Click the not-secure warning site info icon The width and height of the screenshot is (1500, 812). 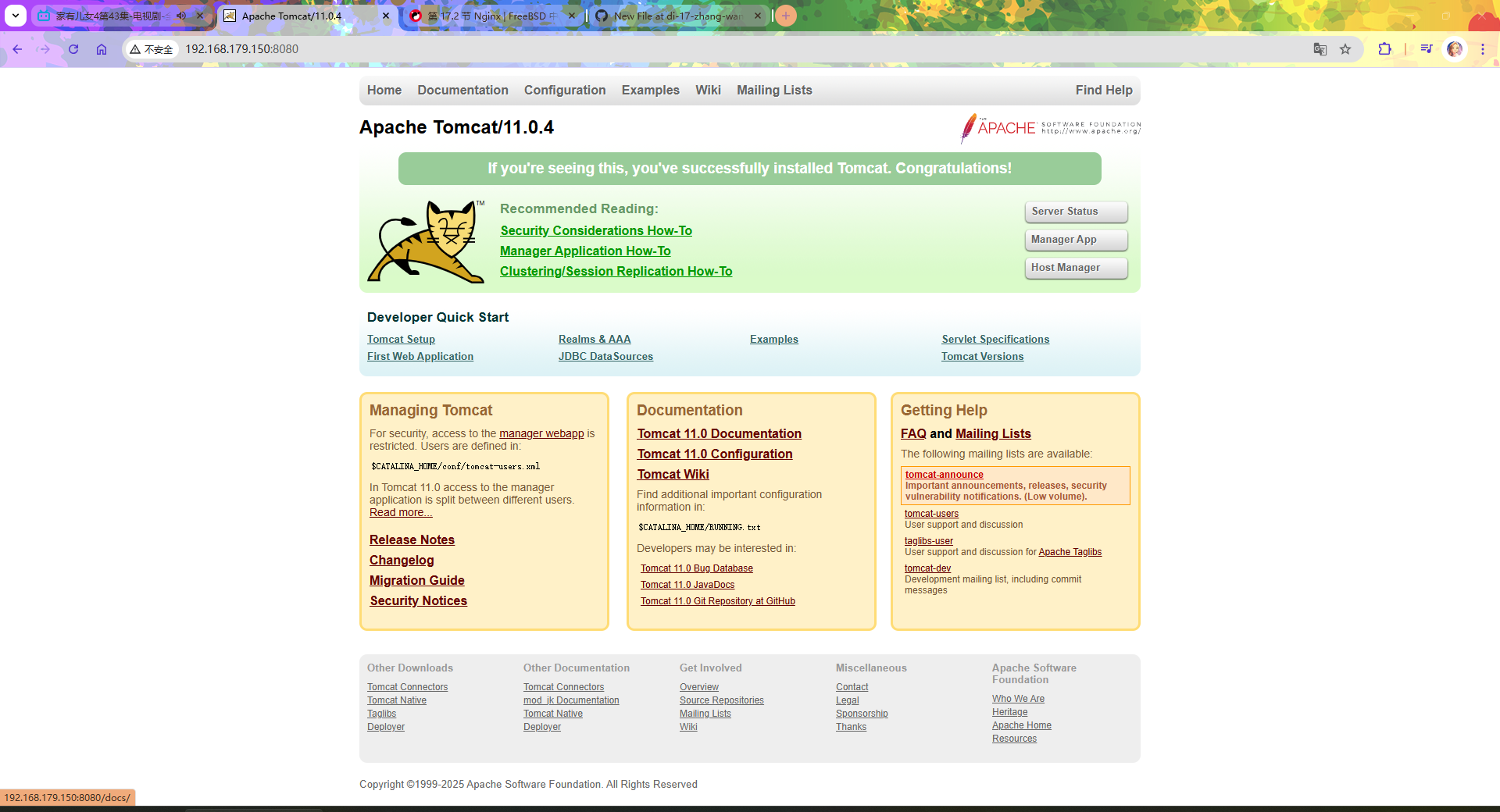(x=152, y=49)
